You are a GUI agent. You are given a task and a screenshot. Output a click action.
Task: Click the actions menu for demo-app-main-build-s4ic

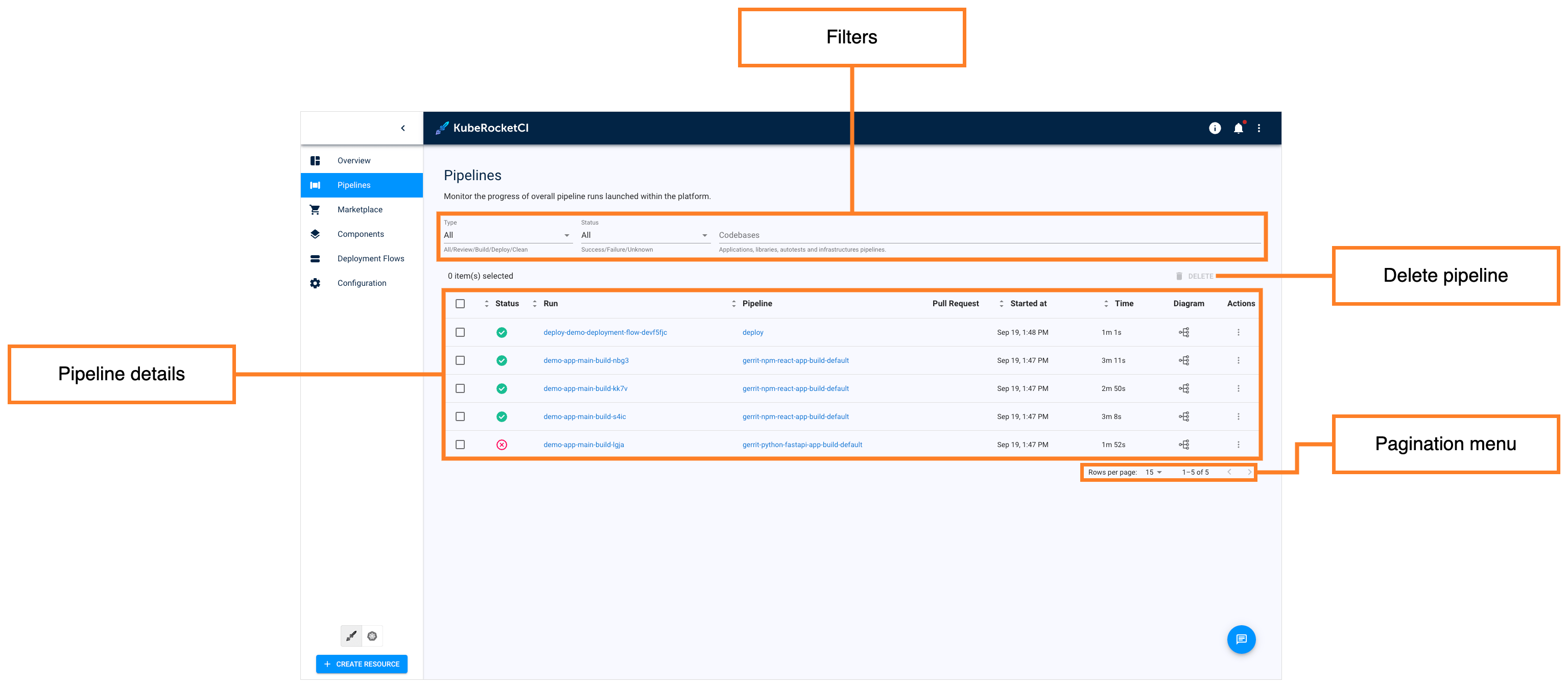tap(1238, 416)
